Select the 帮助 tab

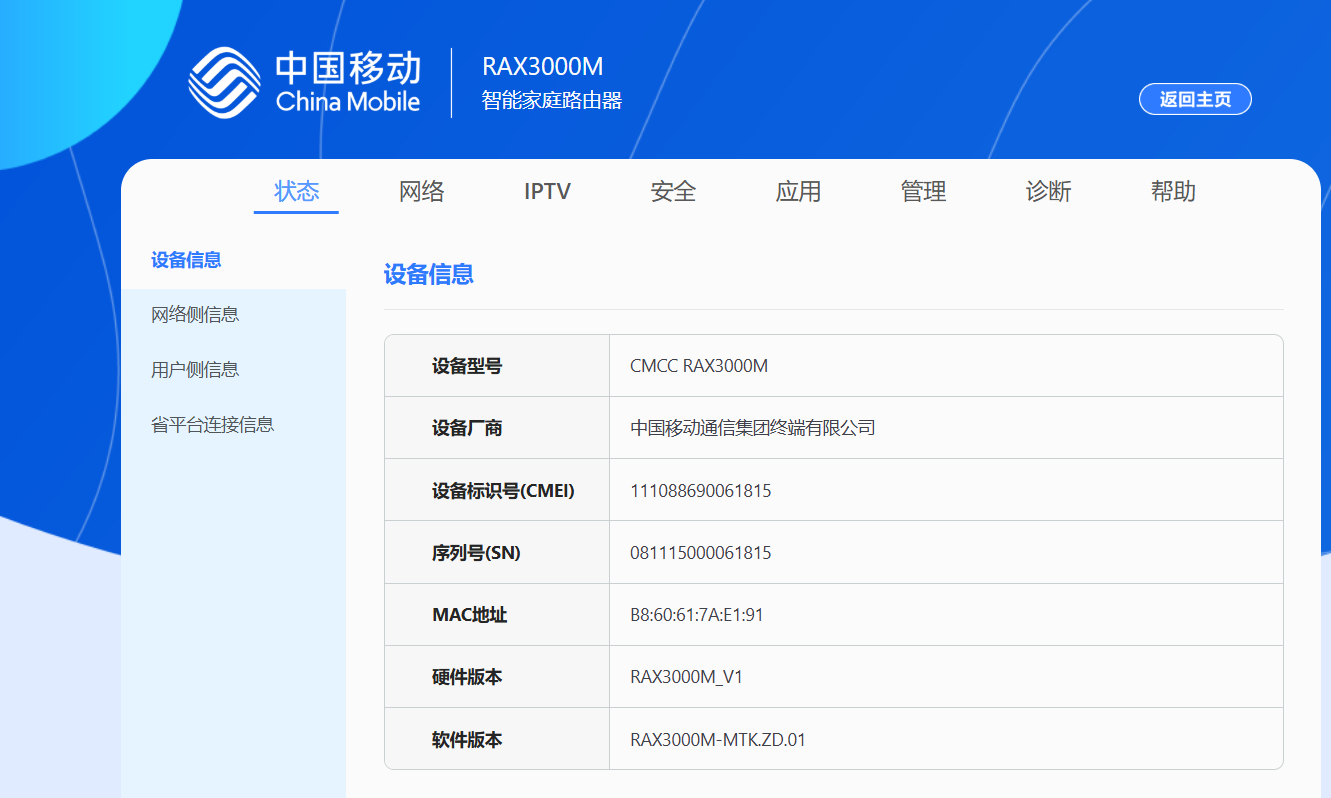(1173, 191)
